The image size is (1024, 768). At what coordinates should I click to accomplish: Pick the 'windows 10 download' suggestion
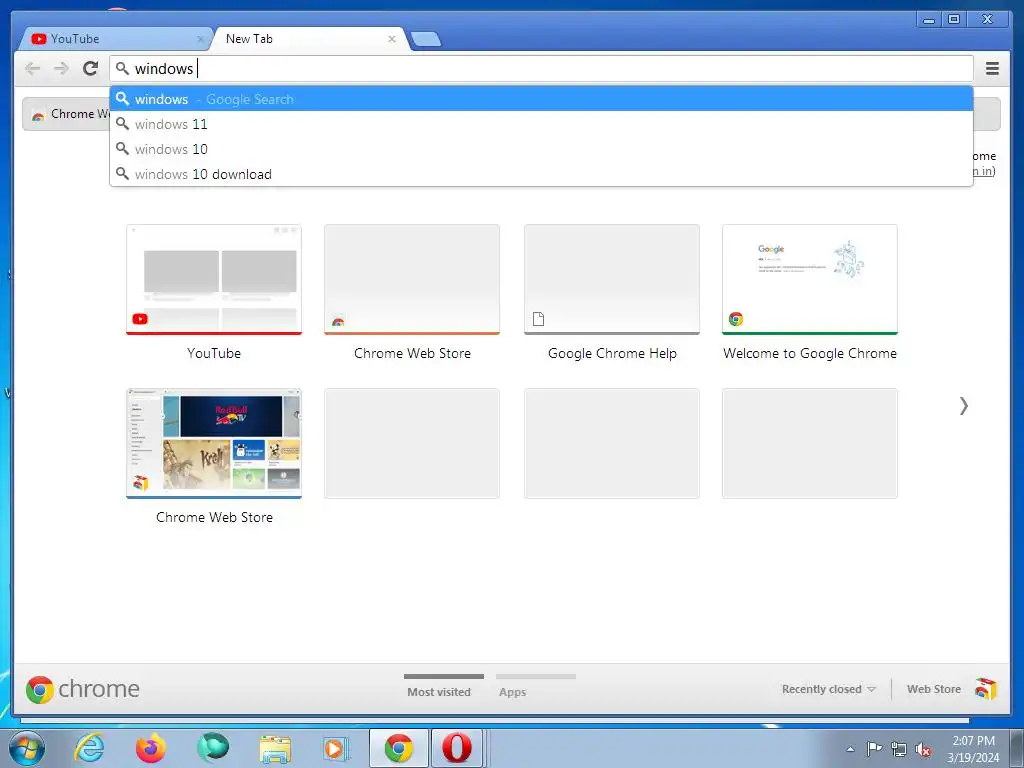541,174
